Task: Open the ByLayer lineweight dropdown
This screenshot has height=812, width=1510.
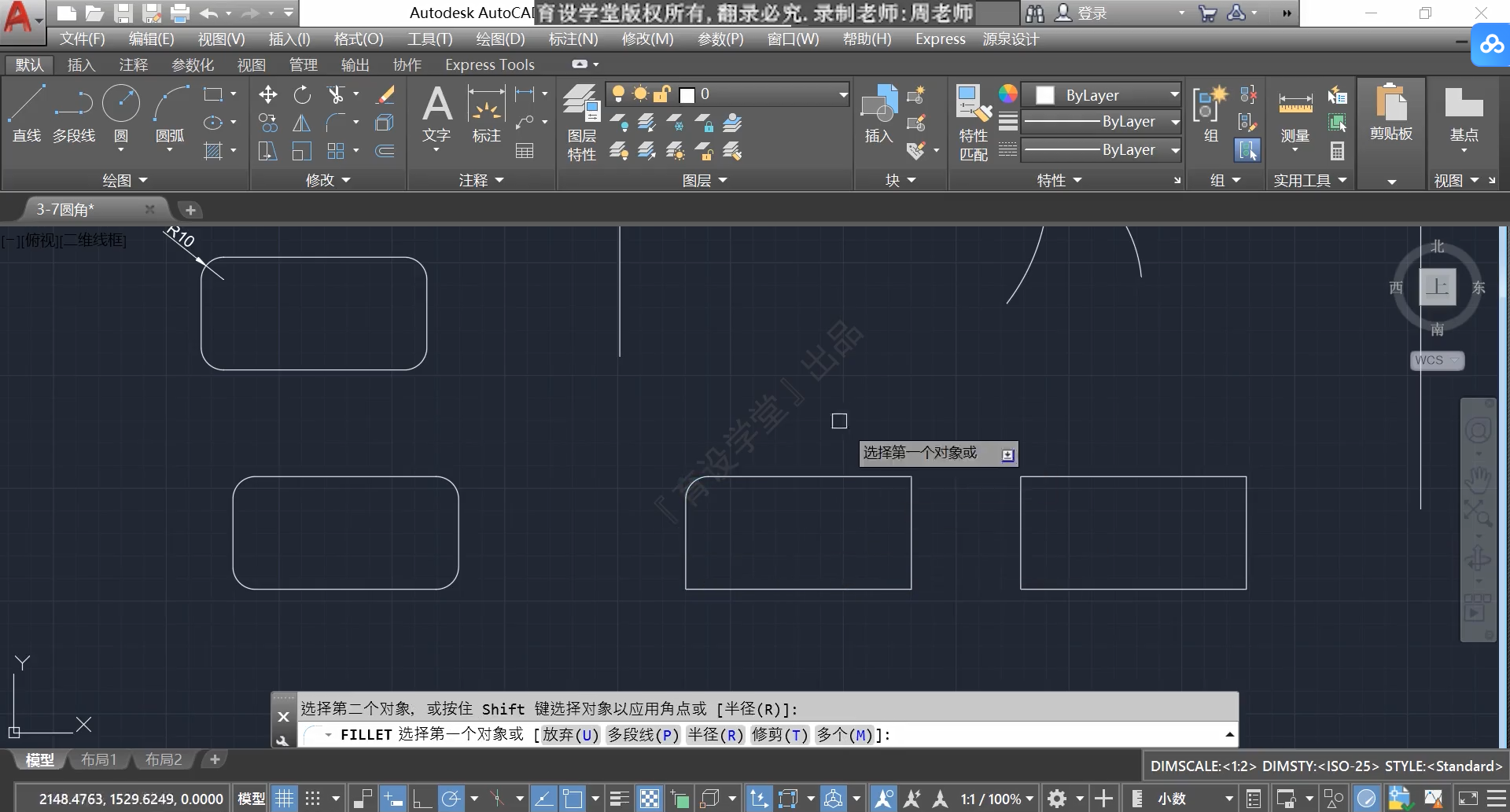Action: point(1175,122)
